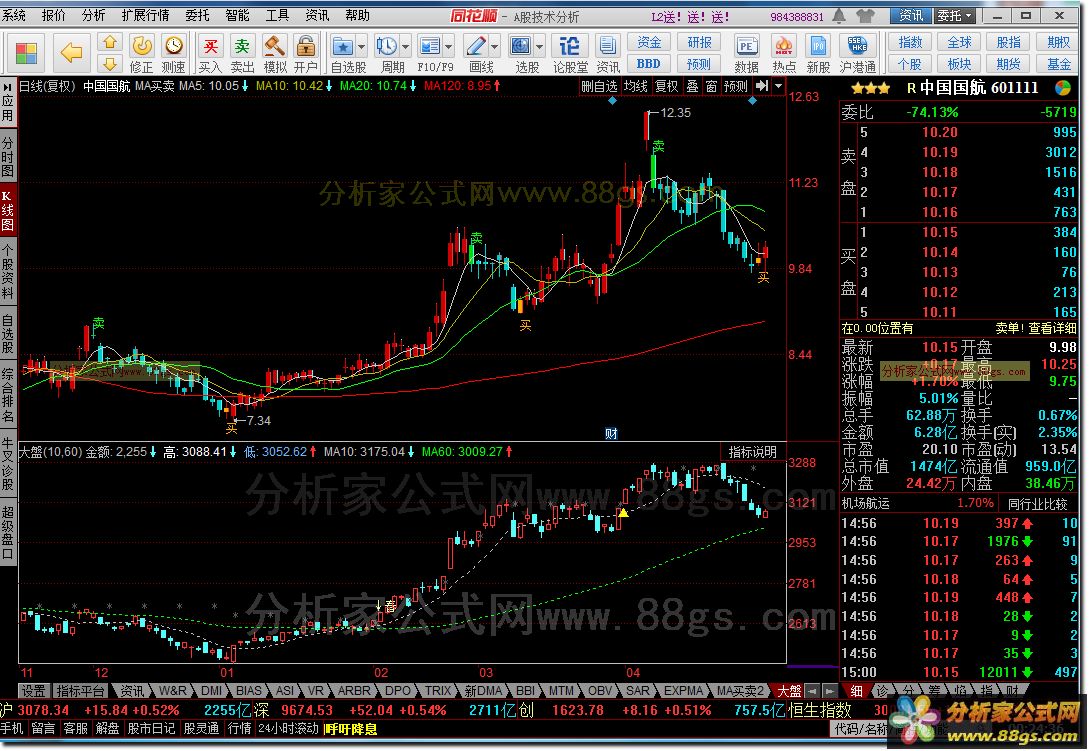This screenshot has width=1089, height=751.
Task: Click the notification bell icon in title bar
Action: 839,15
